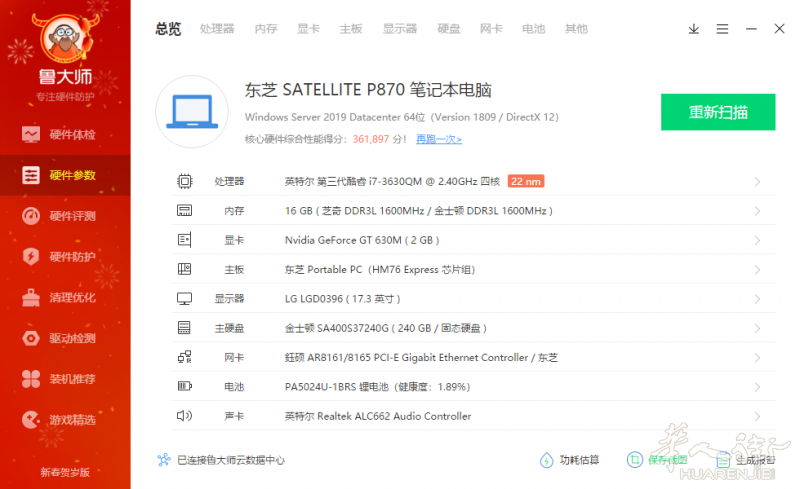Image resolution: width=800 pixels, height=489 pixels.
Task: Expand the 显示器 row chevron
Action: (x=757, y=299)
